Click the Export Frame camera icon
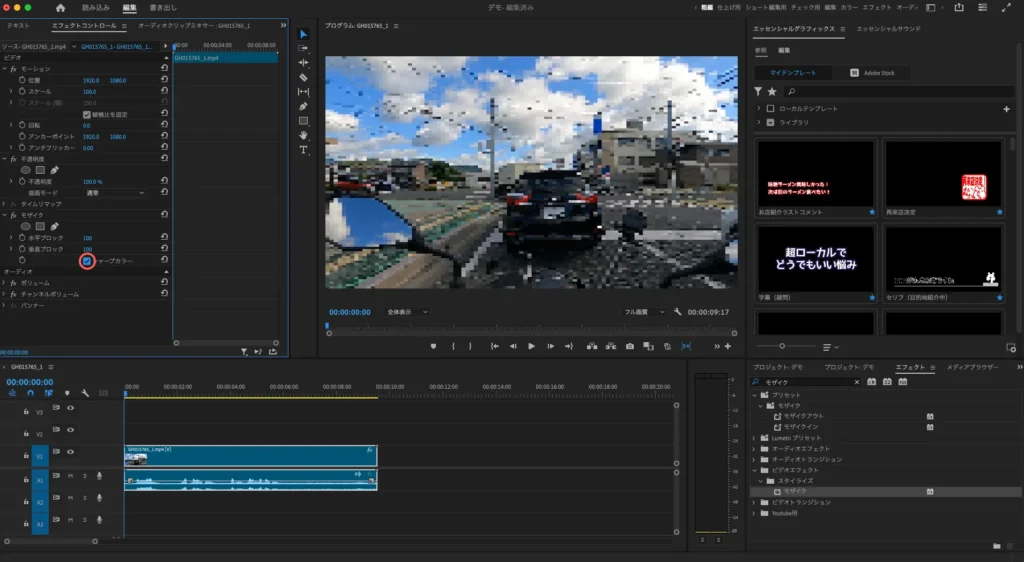Screen dimensions: 1024x562 [629, 346]
